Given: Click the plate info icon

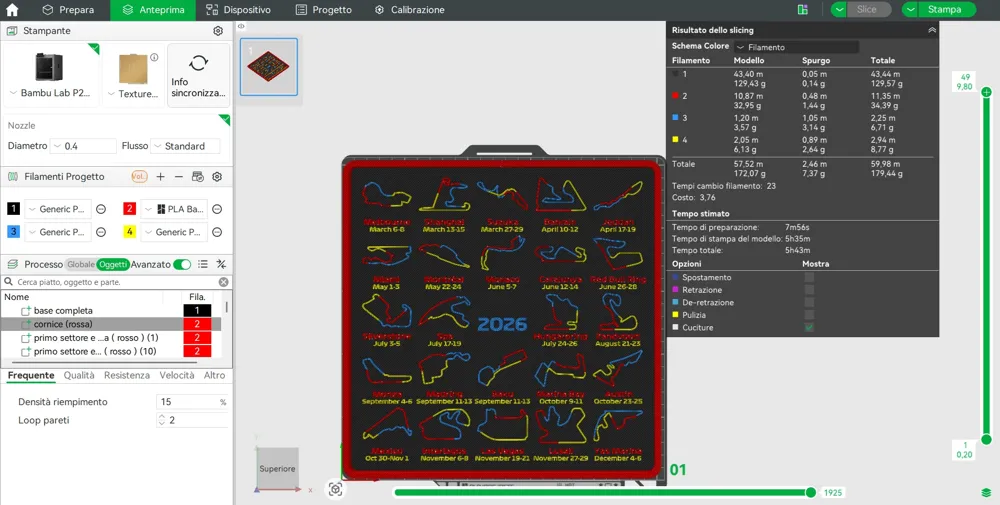Looking at the screenshot, I should click(154, 57).
